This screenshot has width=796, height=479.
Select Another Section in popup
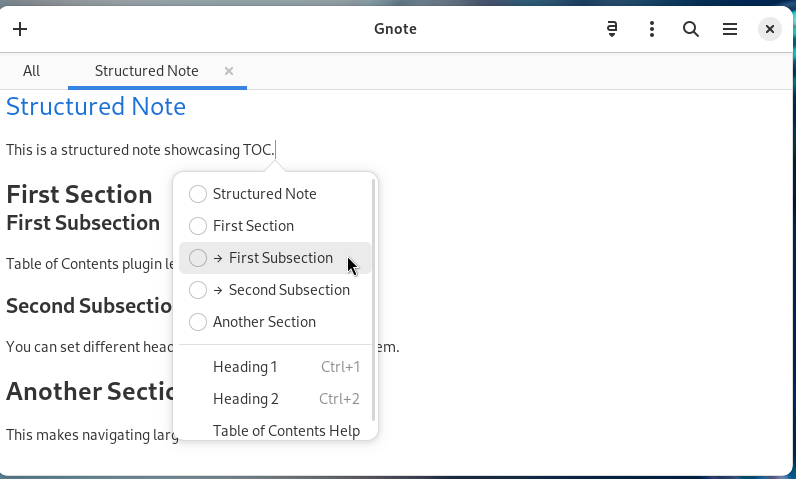tap(264, 322)
